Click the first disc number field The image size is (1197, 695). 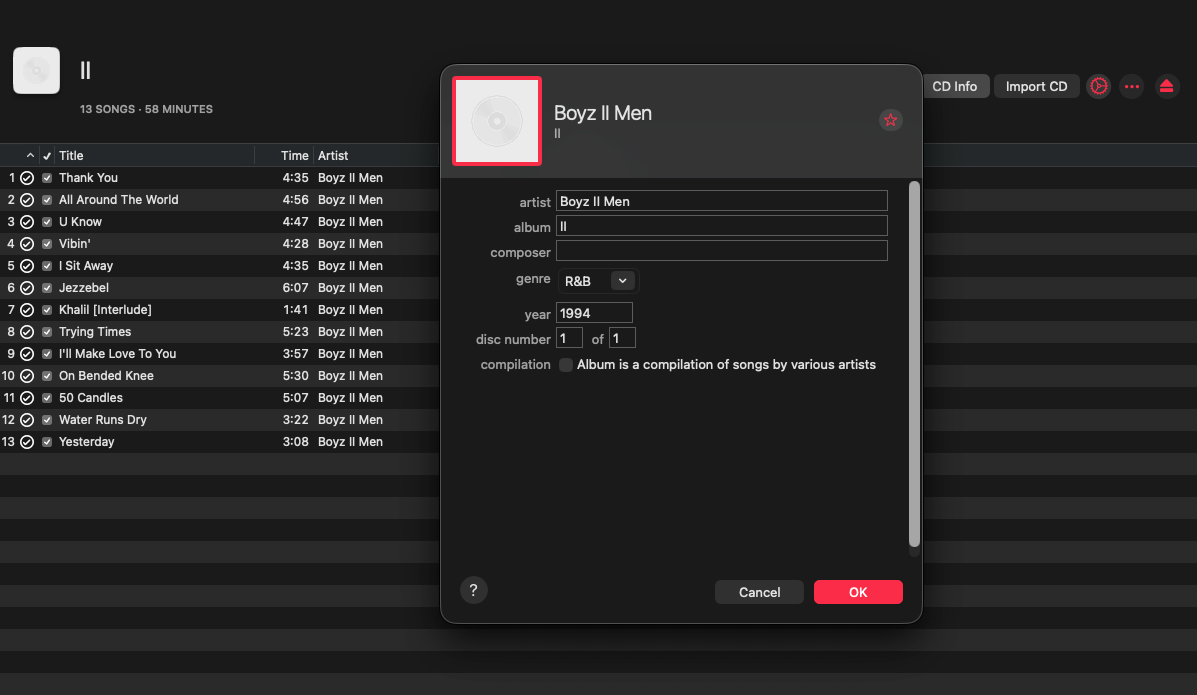(x=569, y=338)
